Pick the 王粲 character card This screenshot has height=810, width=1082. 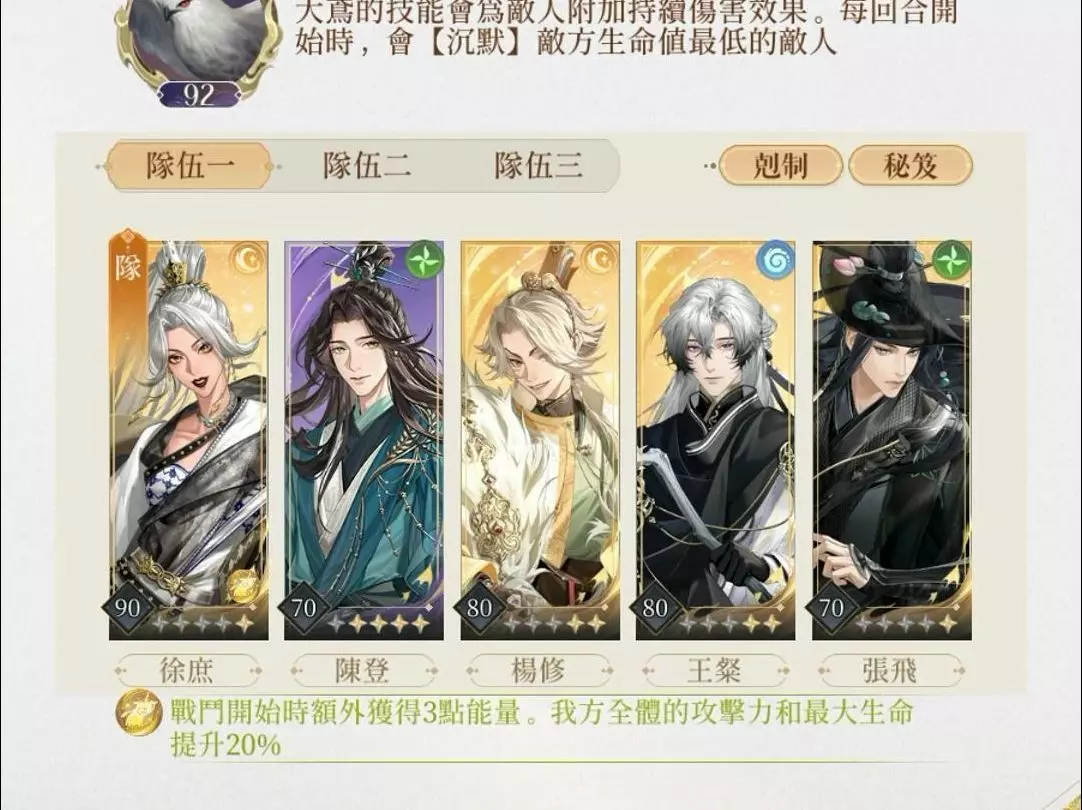pos(716,440)
